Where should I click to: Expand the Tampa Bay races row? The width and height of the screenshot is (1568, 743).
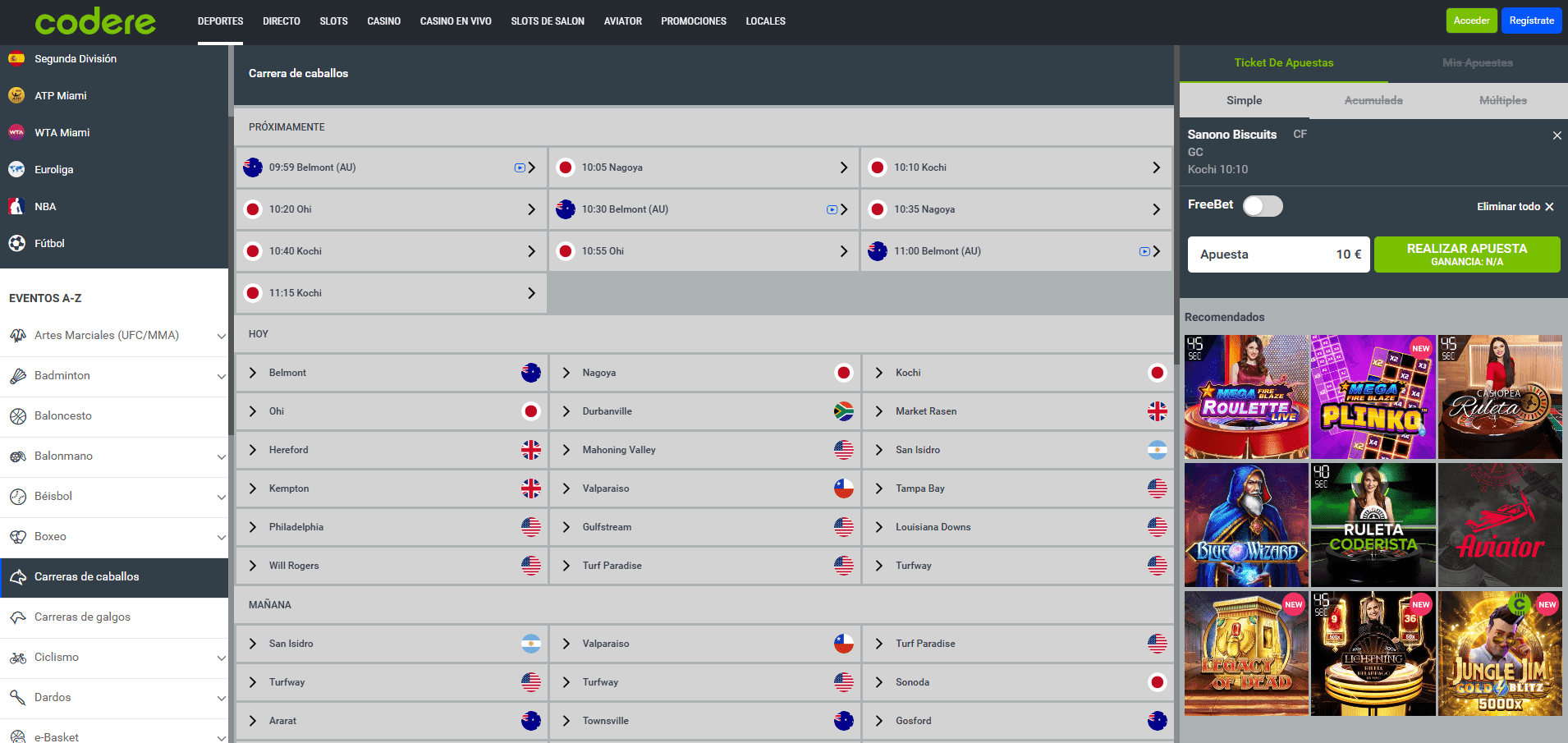coord(1017,488)
